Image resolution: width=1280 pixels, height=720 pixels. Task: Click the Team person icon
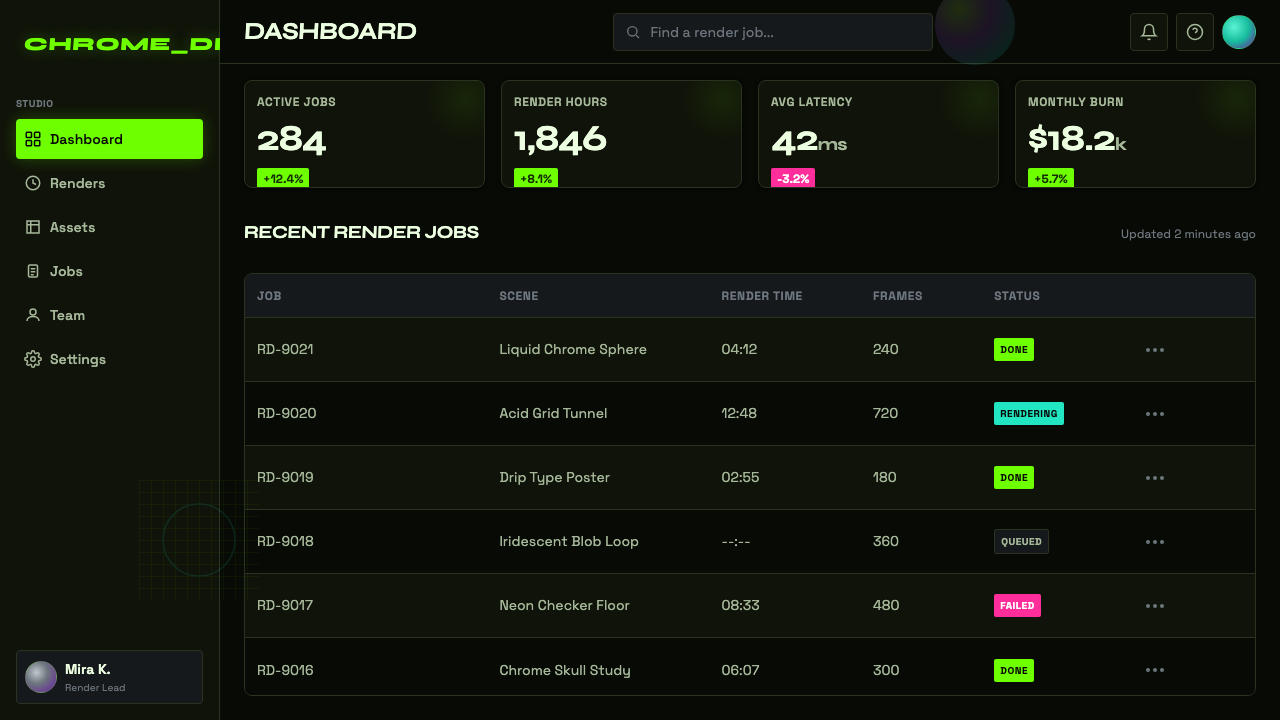point(33,315)
